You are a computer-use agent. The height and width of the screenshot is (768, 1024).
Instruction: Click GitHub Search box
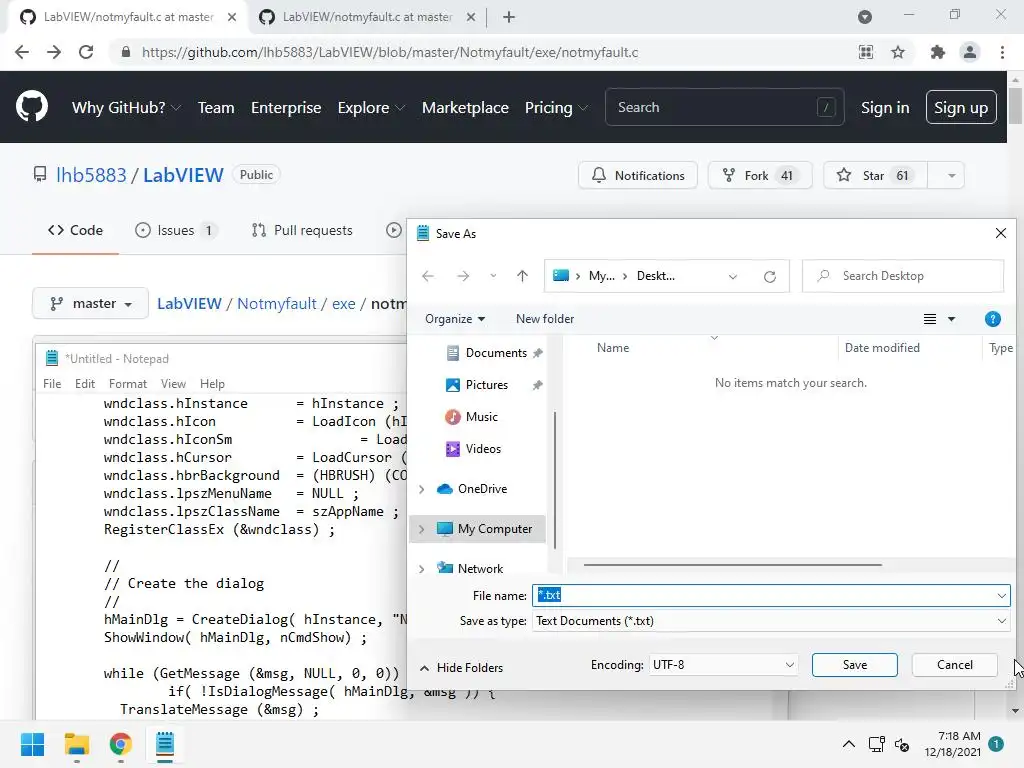tap(724, 107)
